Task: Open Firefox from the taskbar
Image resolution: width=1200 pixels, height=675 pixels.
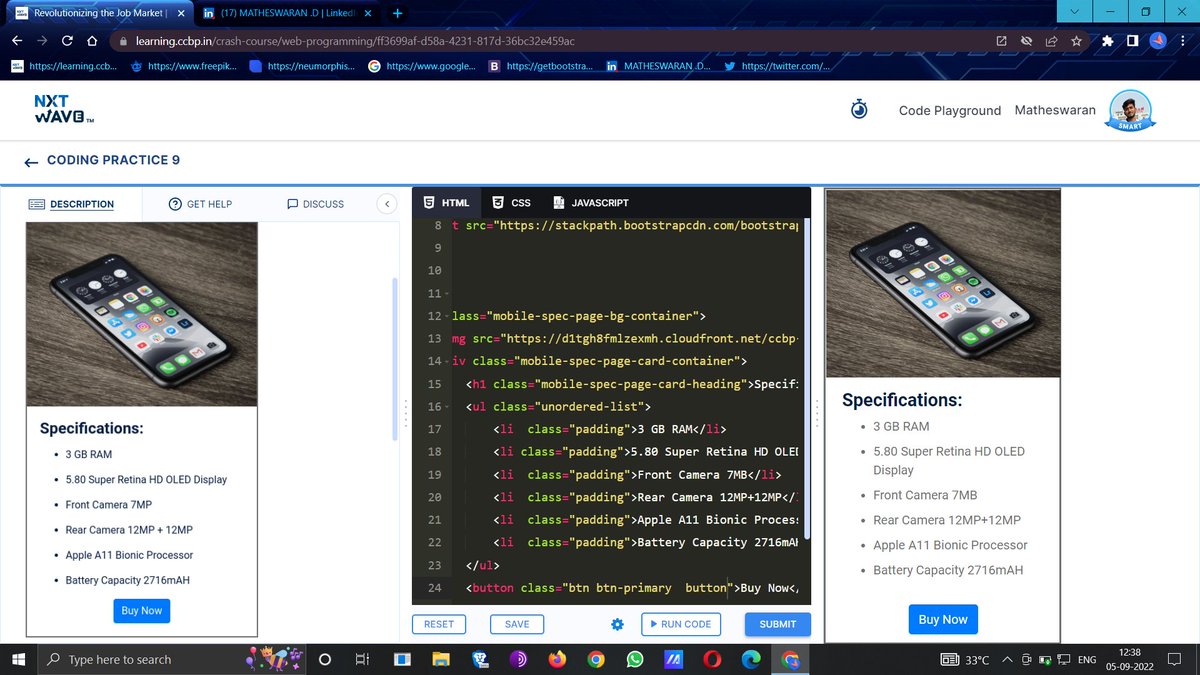Action: pos(557,660)
